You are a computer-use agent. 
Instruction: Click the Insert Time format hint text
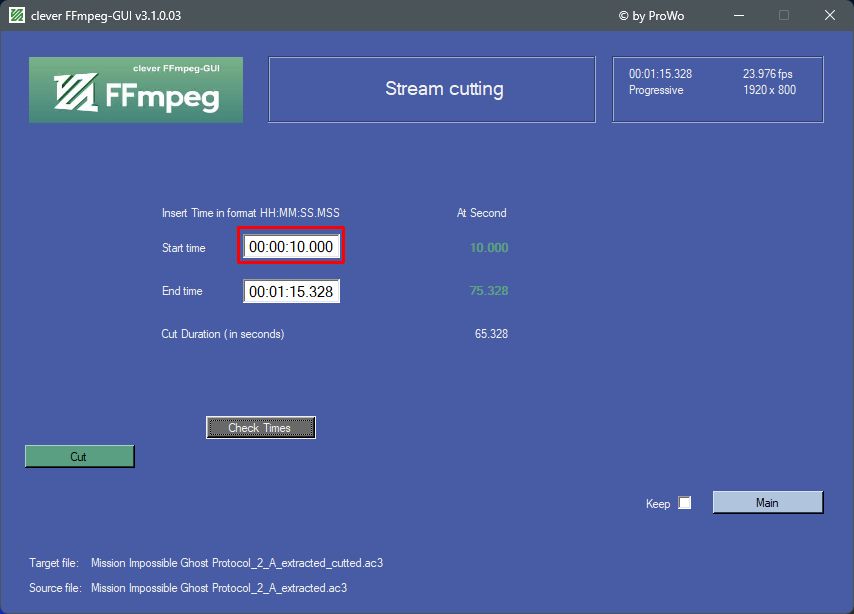(251, 213)
